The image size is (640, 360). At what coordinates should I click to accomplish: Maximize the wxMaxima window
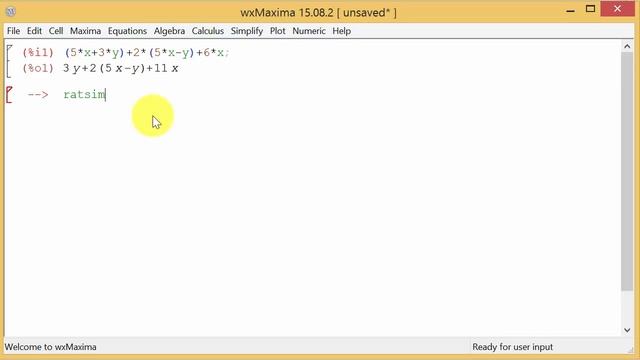[590, 9]
